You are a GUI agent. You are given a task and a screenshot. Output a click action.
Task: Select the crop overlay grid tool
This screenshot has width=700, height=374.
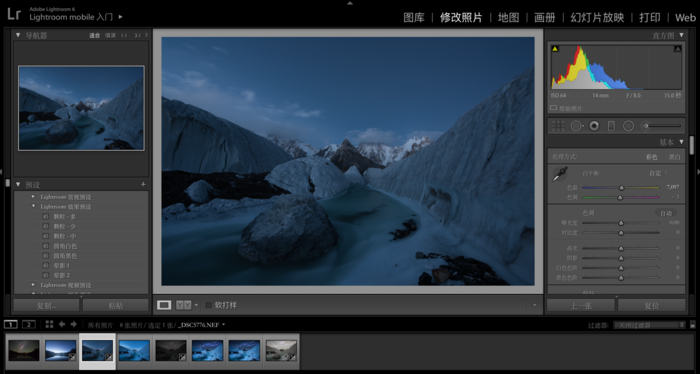(558, 126)
